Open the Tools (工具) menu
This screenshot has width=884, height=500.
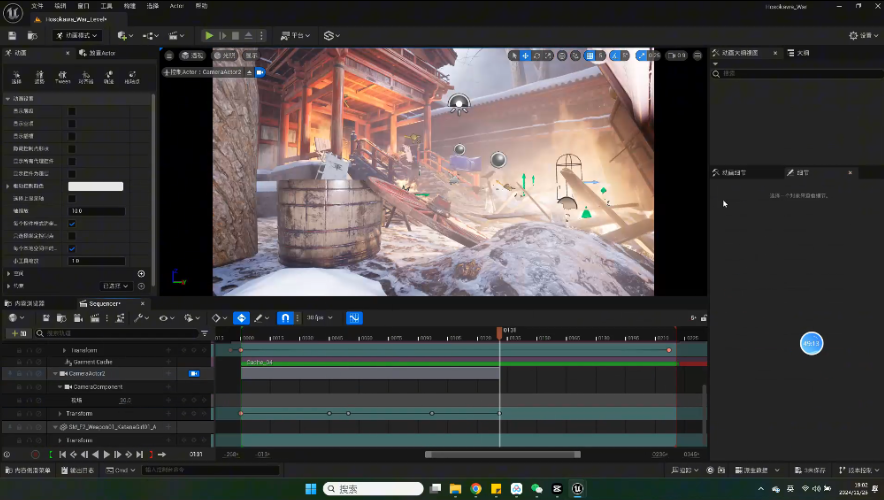pos(107,6)
